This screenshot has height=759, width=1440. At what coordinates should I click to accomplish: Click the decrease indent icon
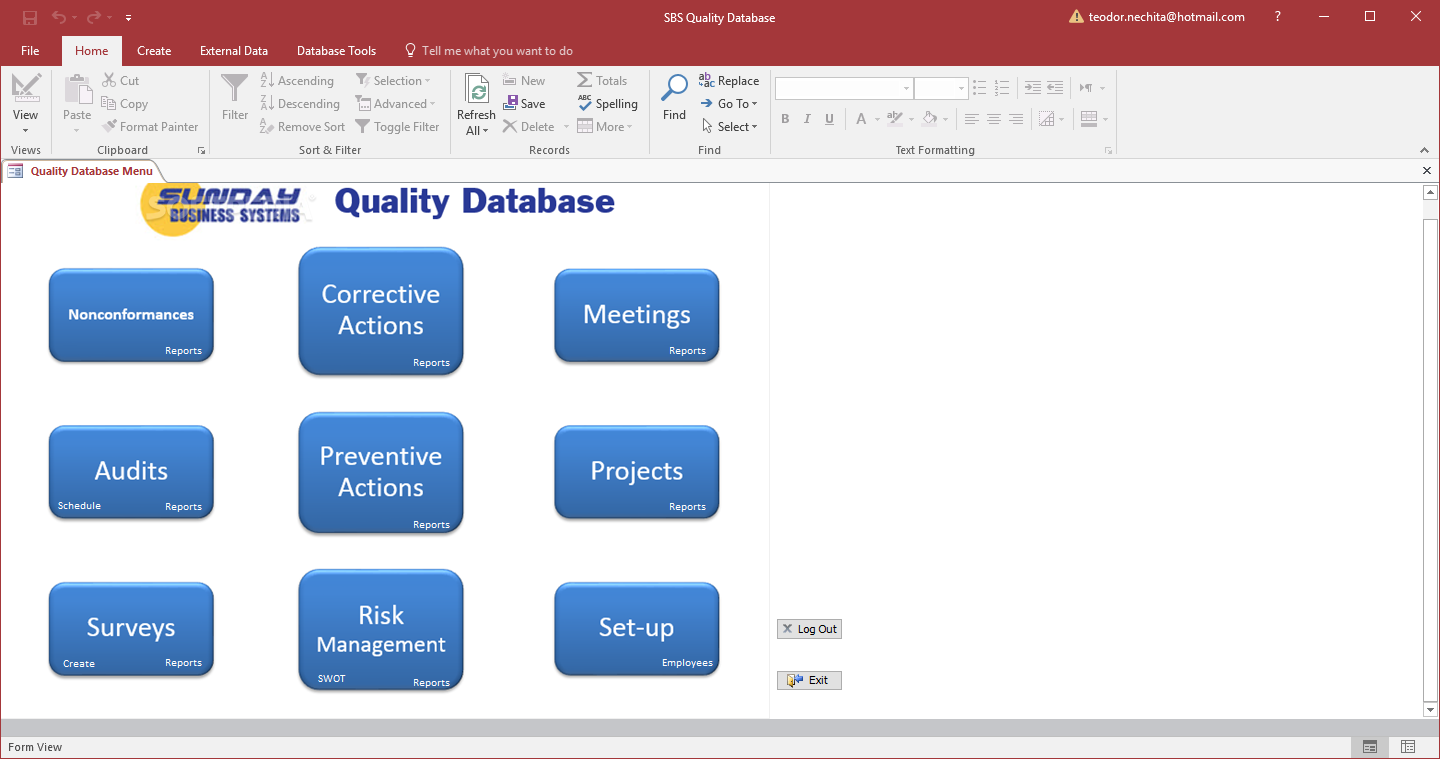pyautogui.click(x=1055, y=88)
